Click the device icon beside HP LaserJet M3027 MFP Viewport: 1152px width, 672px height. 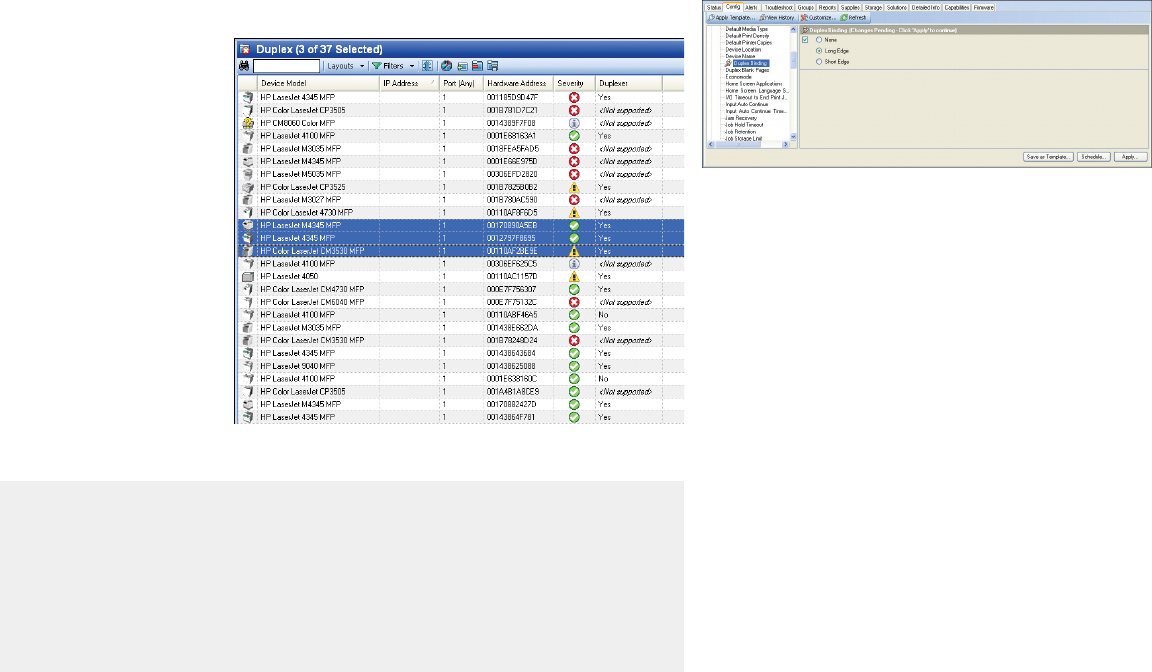click(x=248, y=200)
